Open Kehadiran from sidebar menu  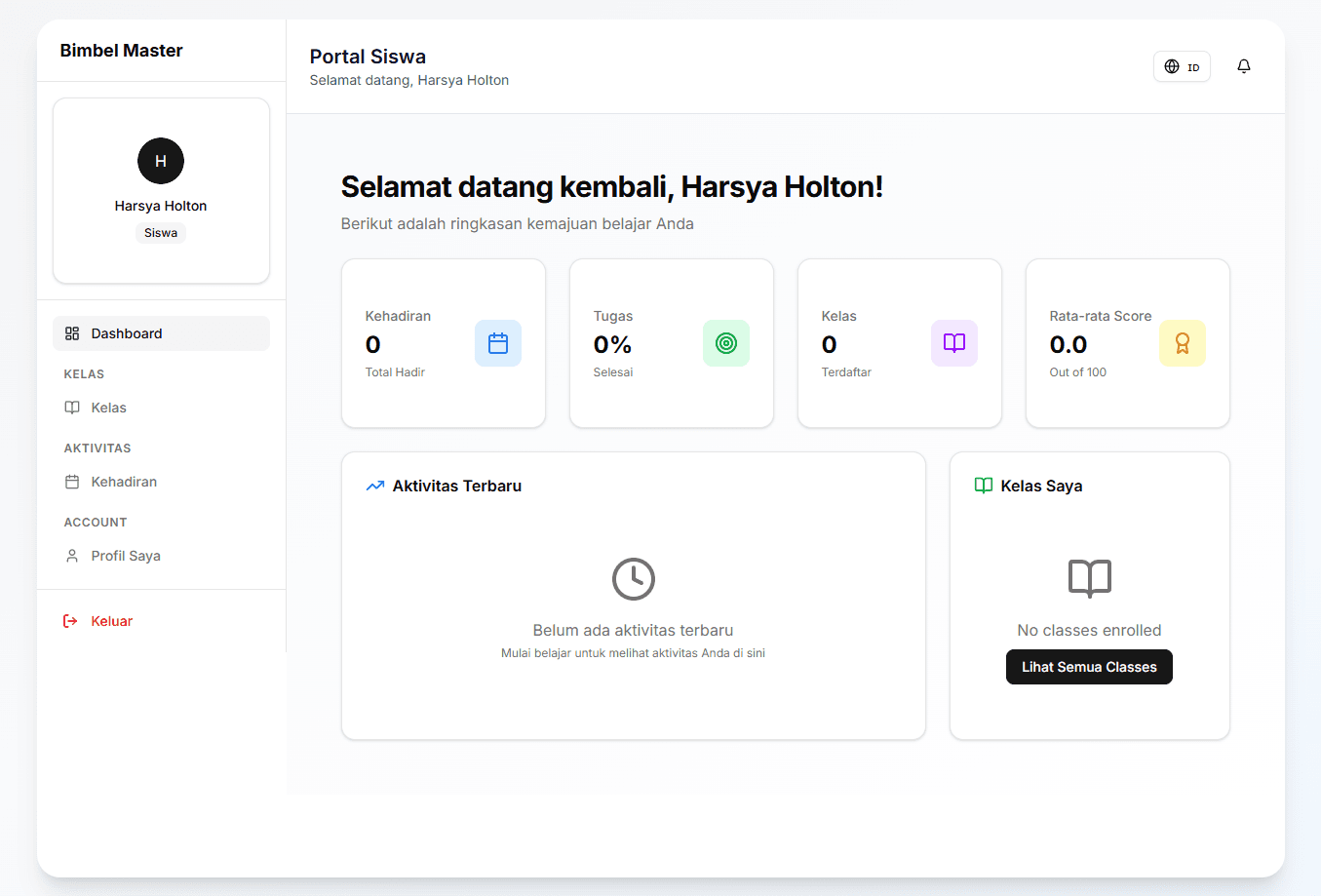[123, 482]
